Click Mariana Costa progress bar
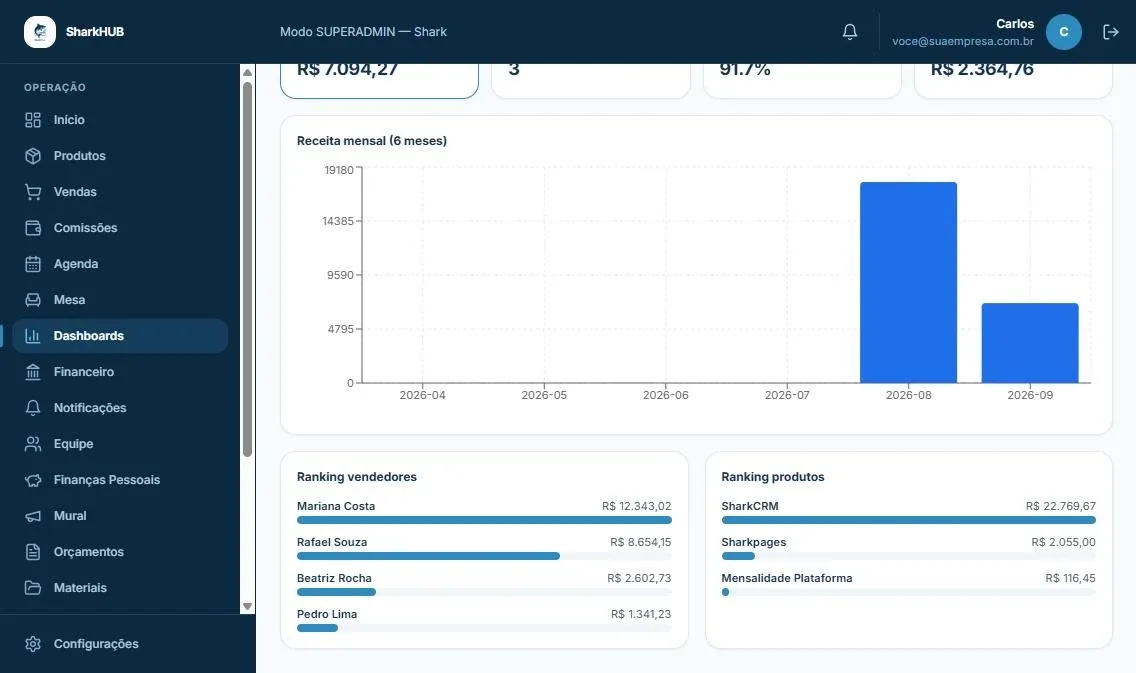Screen dimensions: 1136x673 click(x=484, y=520)
